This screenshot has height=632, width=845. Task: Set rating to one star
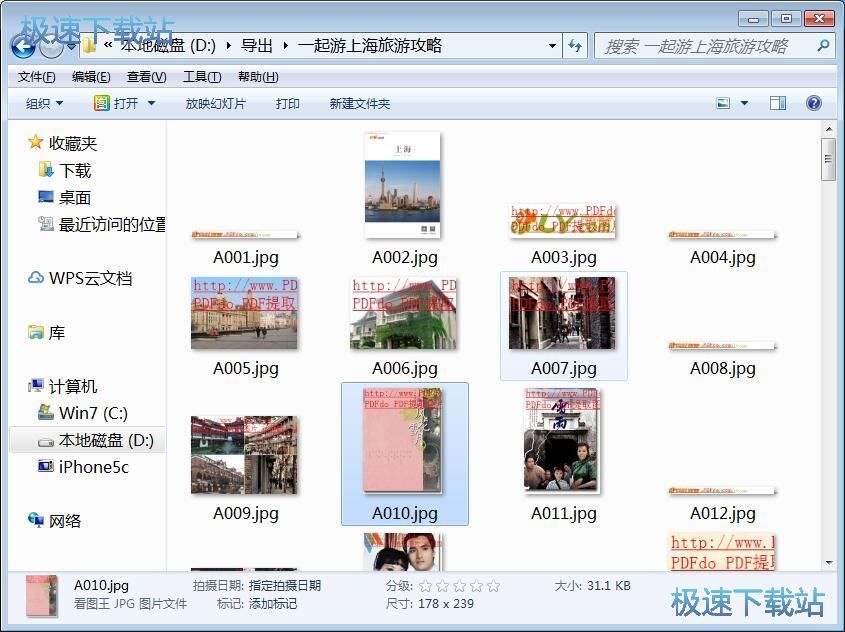click(425, 586)
